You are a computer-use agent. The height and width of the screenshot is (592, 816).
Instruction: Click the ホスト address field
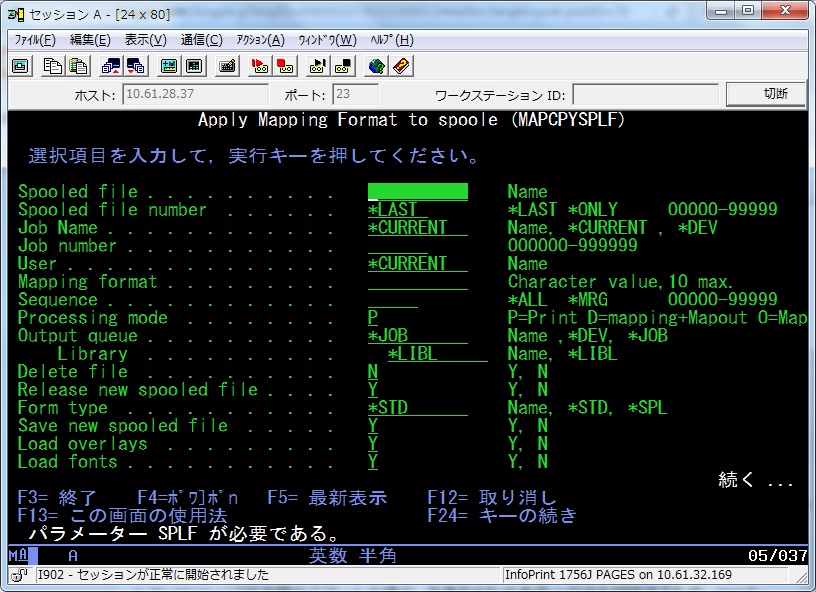click(x=195, y=94)
